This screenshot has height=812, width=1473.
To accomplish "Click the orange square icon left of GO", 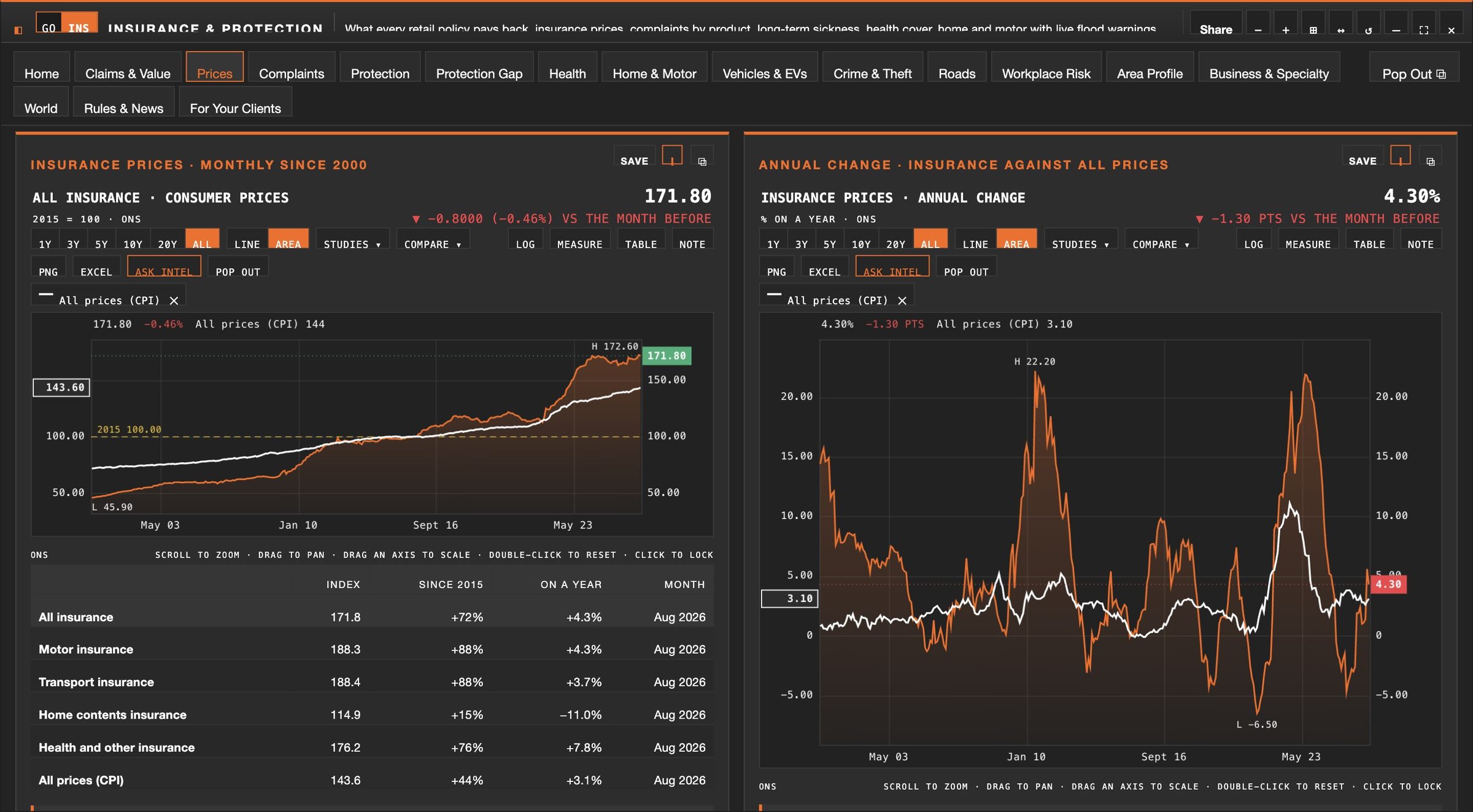I will point(18,29).
